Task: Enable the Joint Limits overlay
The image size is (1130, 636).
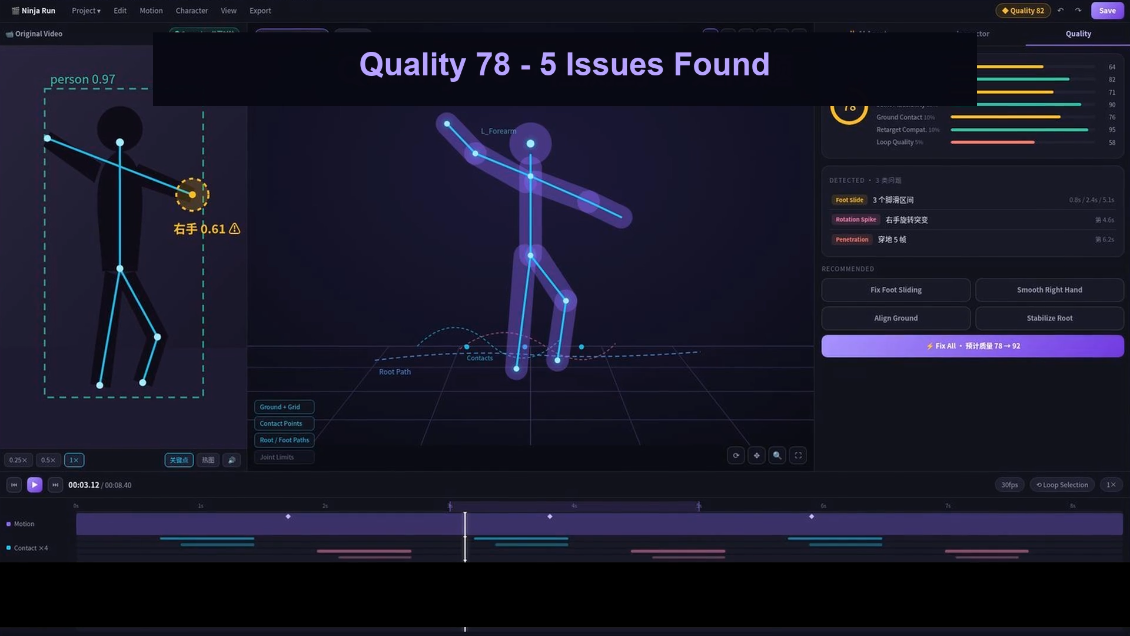Action: (x=284, y=457)
